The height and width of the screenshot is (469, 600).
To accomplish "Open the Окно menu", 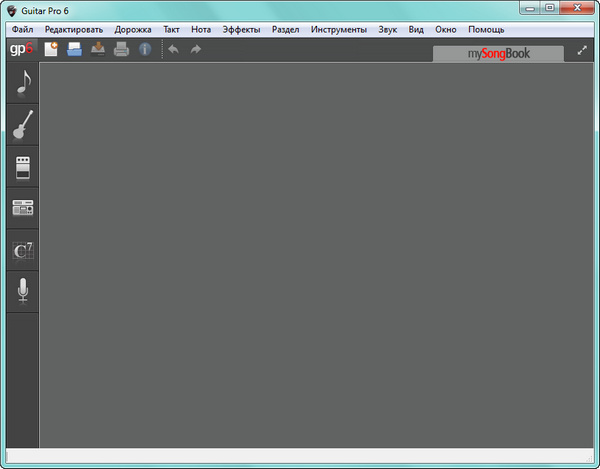I will (446, 29).
